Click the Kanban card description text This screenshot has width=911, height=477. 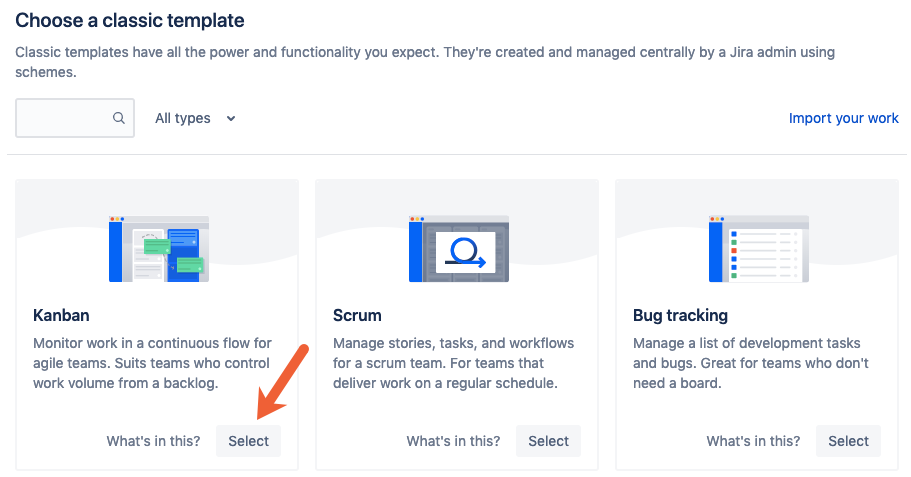tap(152, 363)
